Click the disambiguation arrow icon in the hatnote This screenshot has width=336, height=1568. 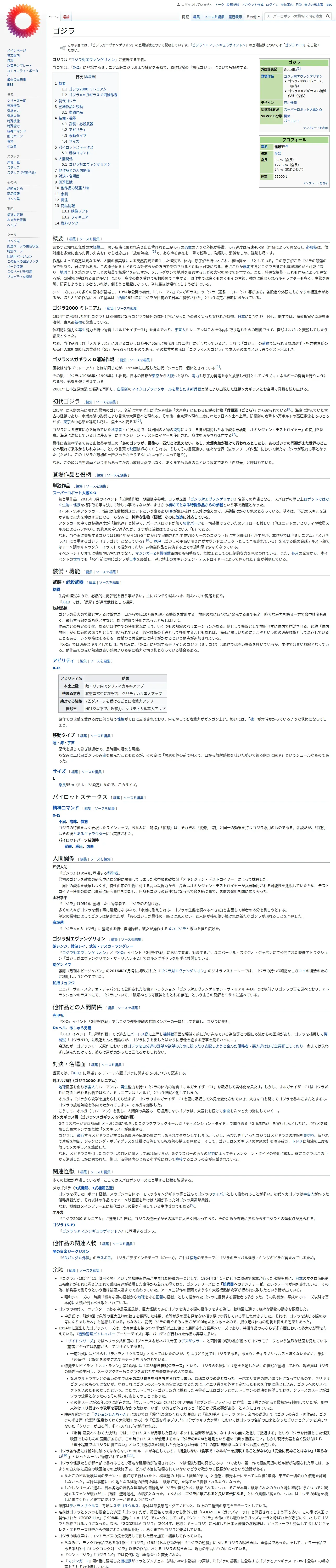[63, 48]
